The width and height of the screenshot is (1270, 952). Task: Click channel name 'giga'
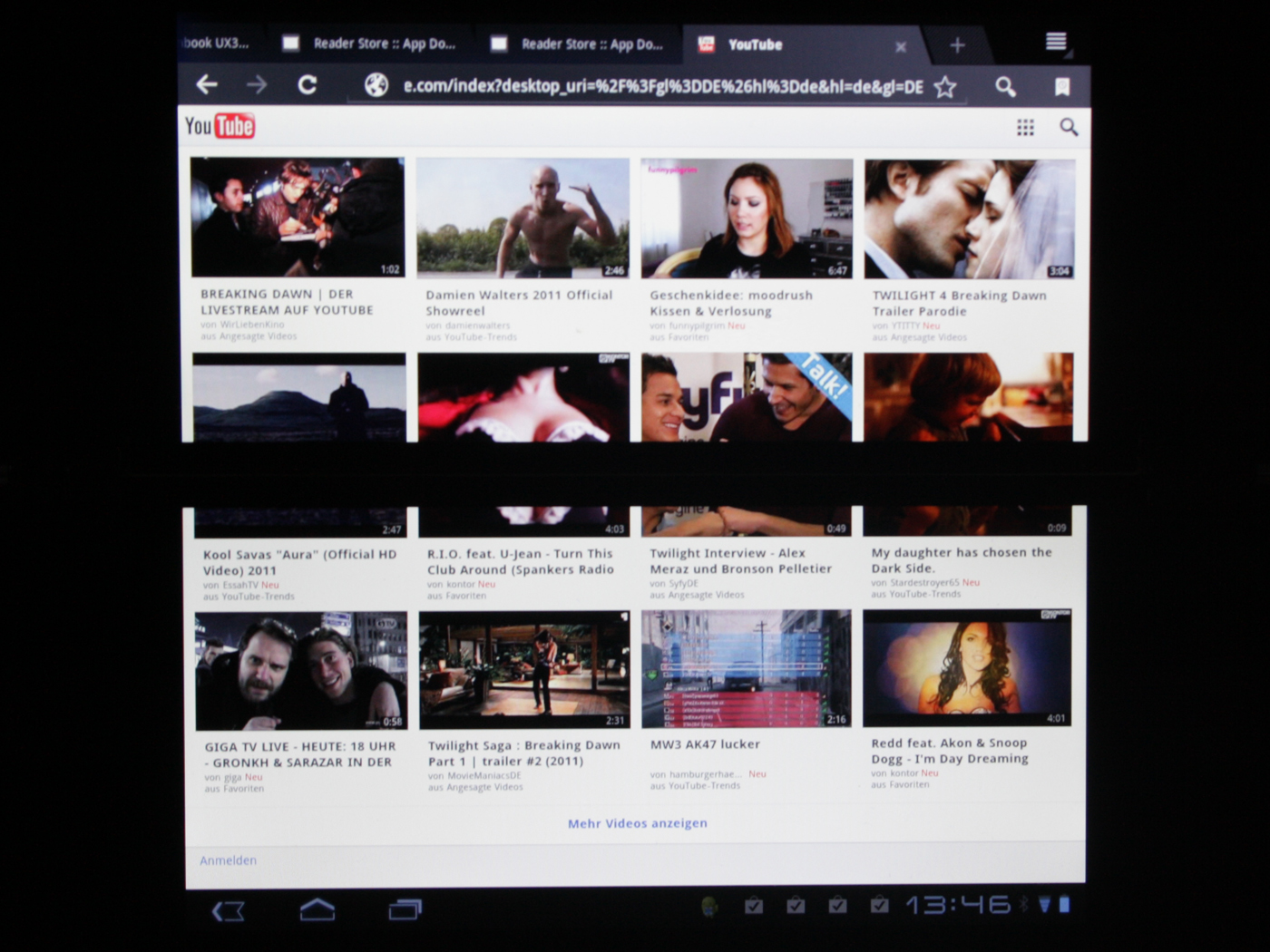tap(232, 777)
